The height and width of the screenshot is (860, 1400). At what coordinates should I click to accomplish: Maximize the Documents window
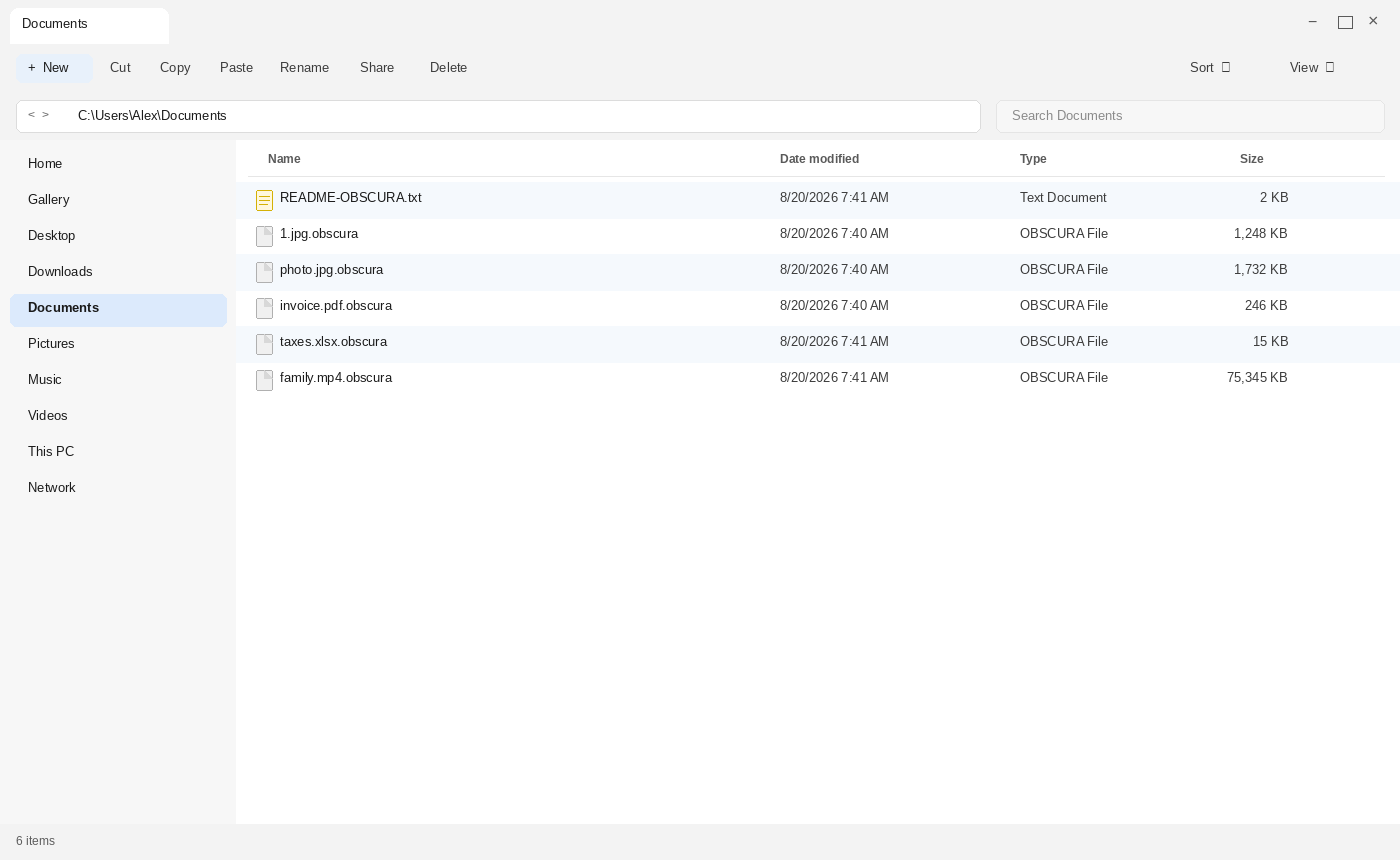click(x=1345, y=22)
